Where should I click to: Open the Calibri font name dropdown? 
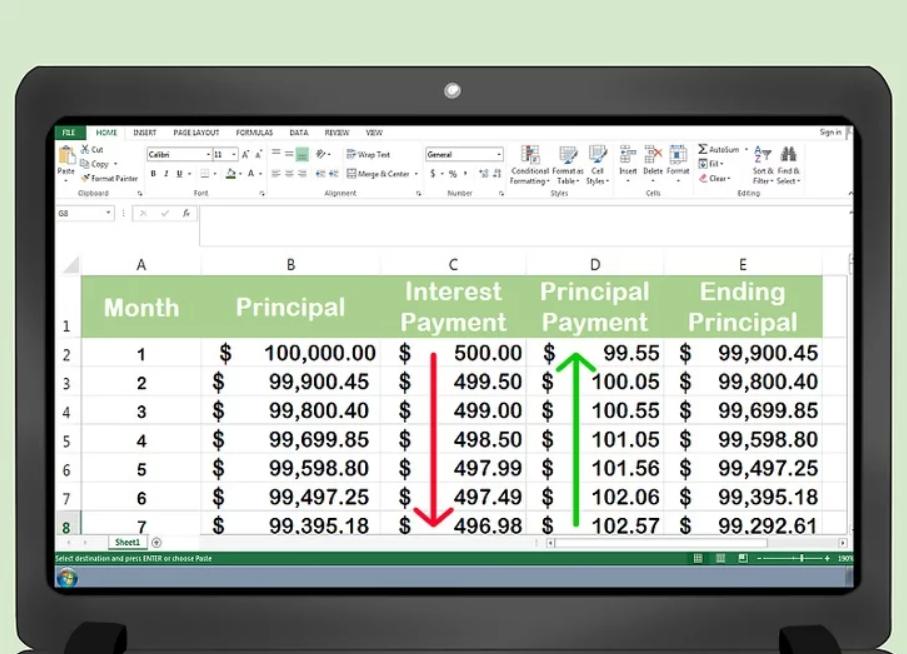pyautogui.click(x=208, y=154)
